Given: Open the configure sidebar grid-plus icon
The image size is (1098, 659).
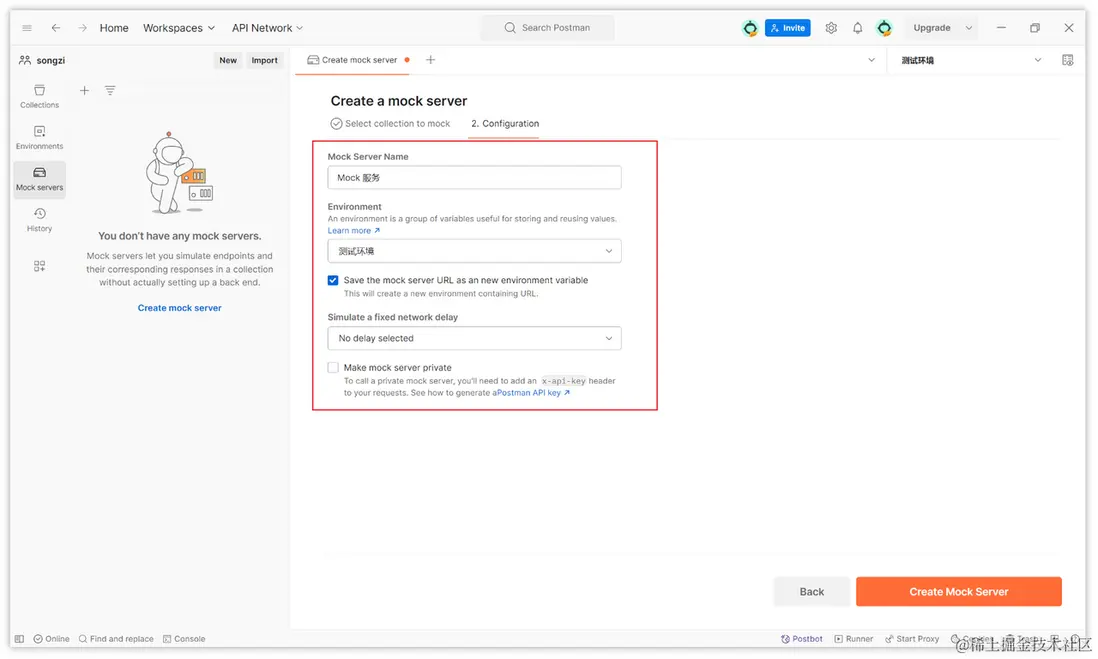Looking at the screenshot, I should 39,266.
